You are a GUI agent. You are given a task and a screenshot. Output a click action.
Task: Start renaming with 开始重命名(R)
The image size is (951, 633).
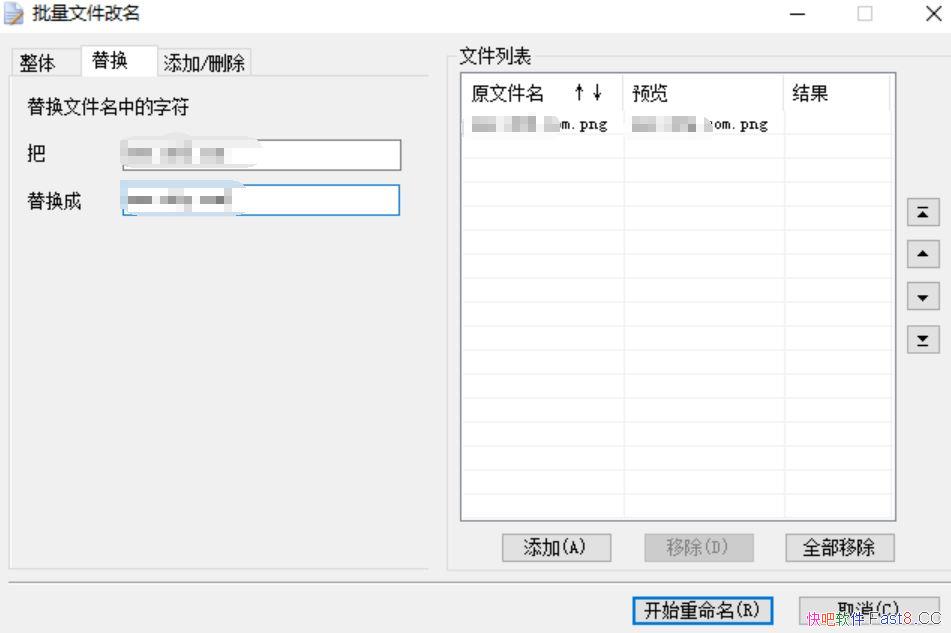pyautogui.click(x=702, y=610)
